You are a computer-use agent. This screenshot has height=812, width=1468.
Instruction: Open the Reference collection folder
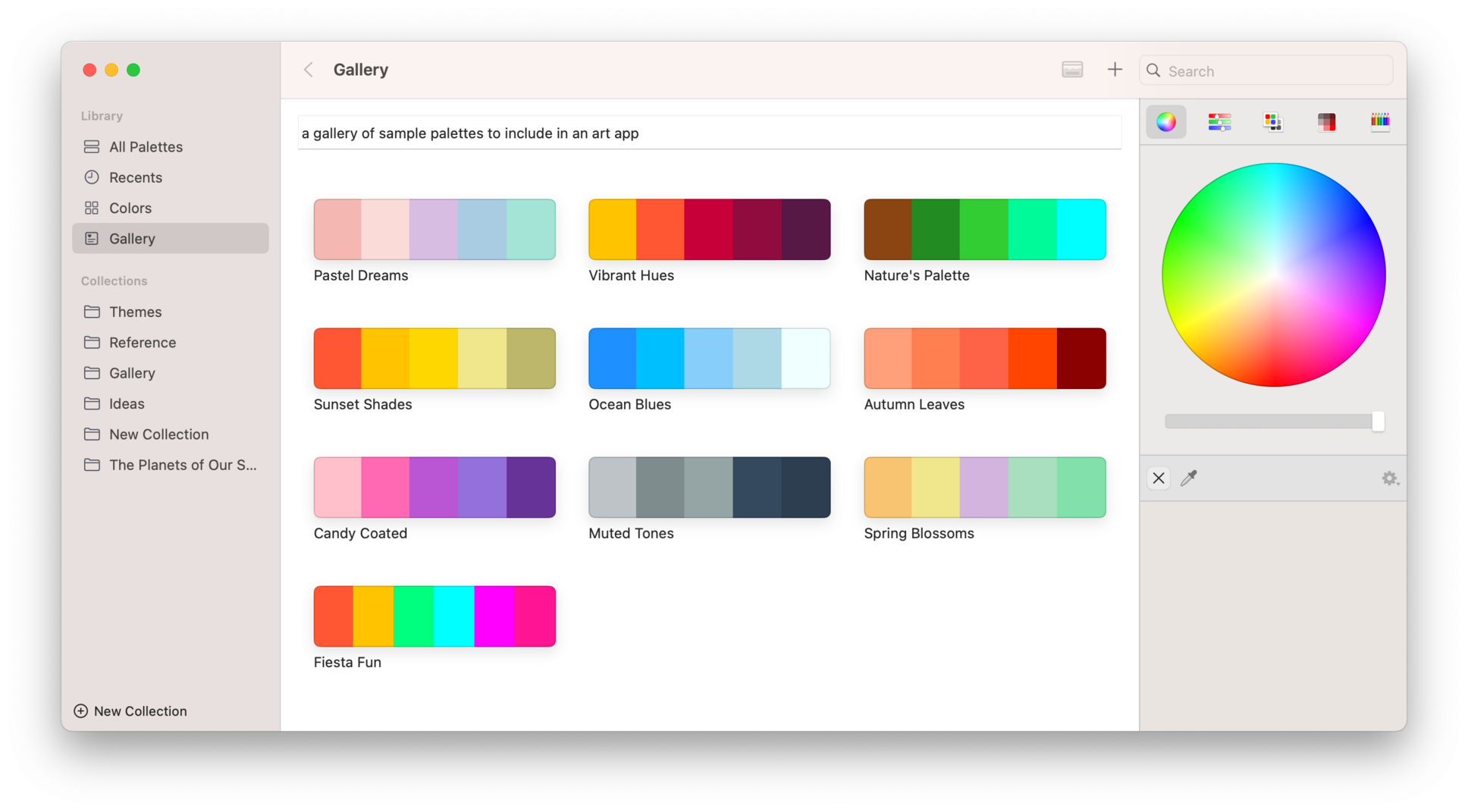(x=171, y=342)
